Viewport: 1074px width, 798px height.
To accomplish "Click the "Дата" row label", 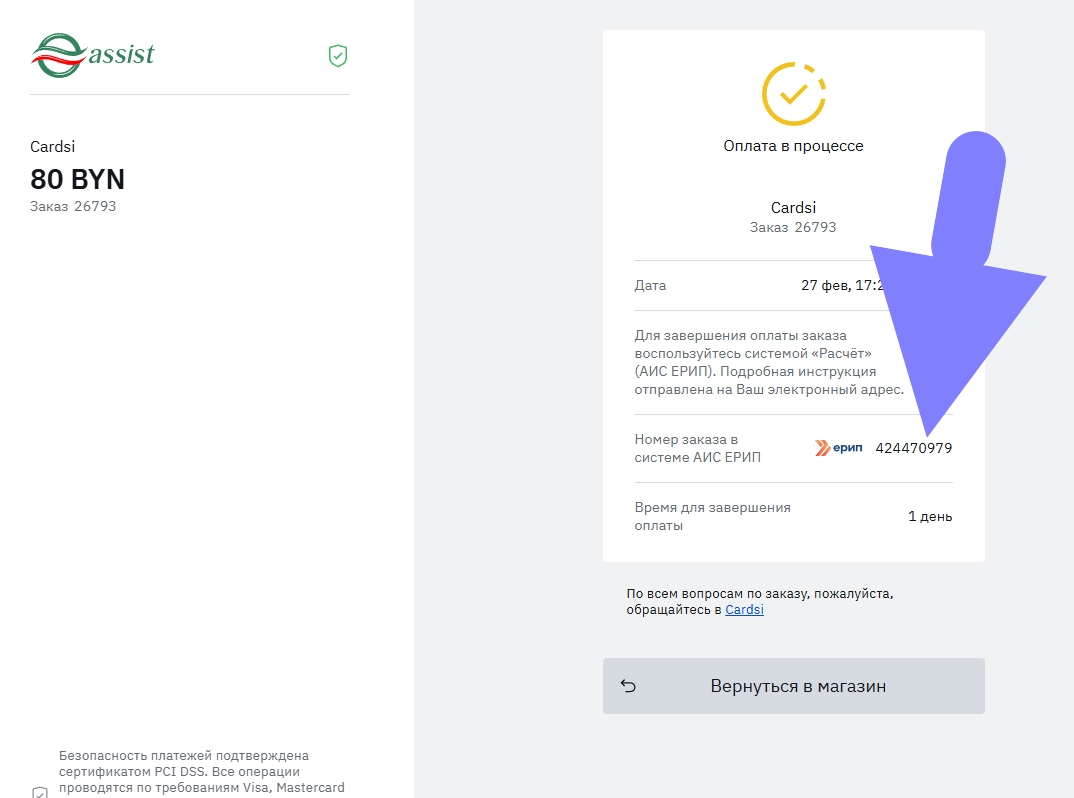I will pyautogui.click(x=650, y=285).
